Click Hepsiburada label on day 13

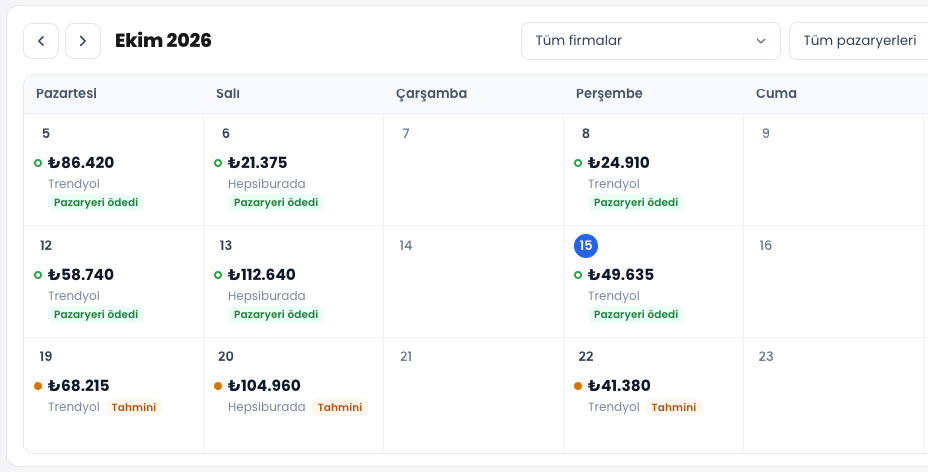point(267,296)
